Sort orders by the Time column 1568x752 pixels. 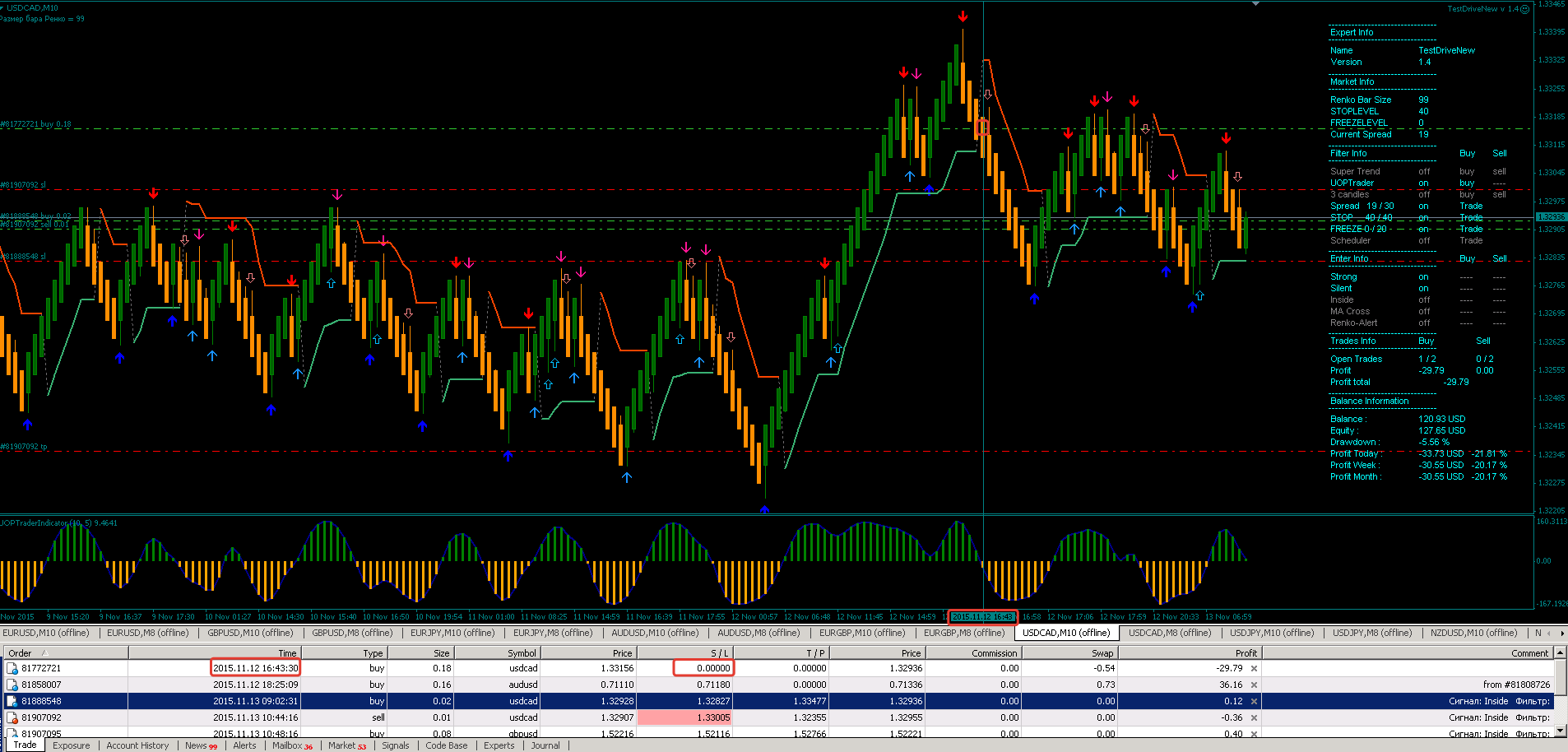coord(214,653)
